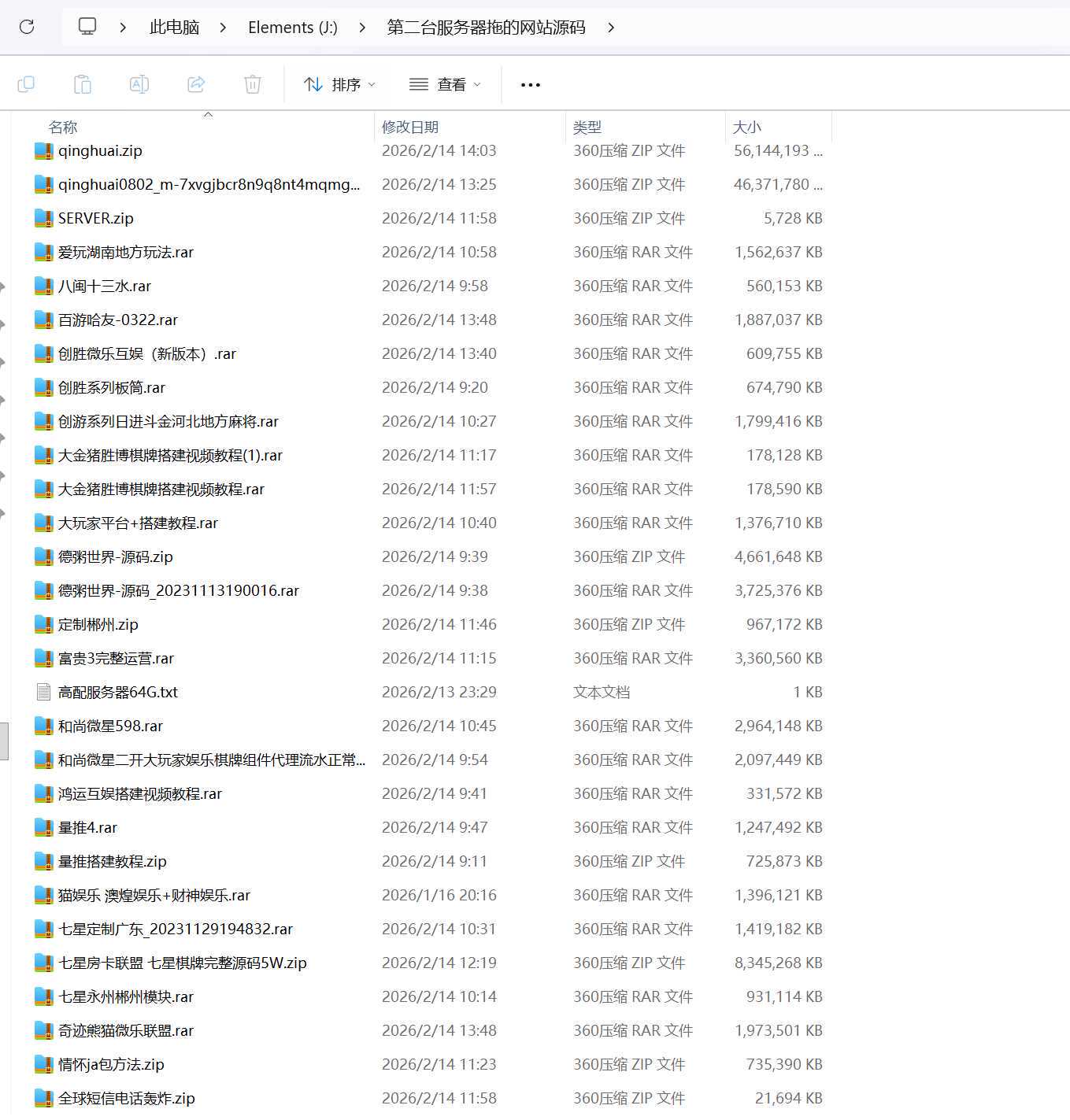Go to Elements (J:) in breadcrumb
1070x1120 pixels.
tap(293, 28)
